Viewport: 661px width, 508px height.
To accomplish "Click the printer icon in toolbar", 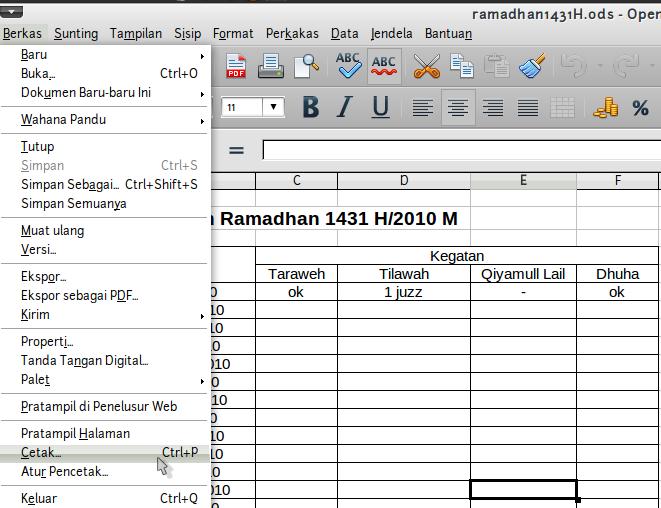I will (x=271, y=67).
